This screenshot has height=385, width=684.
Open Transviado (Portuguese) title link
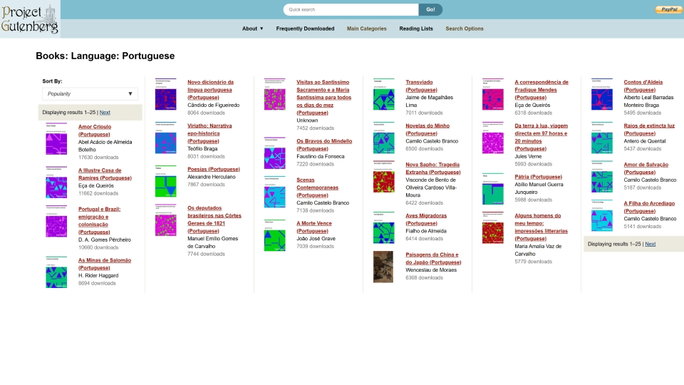421,86
